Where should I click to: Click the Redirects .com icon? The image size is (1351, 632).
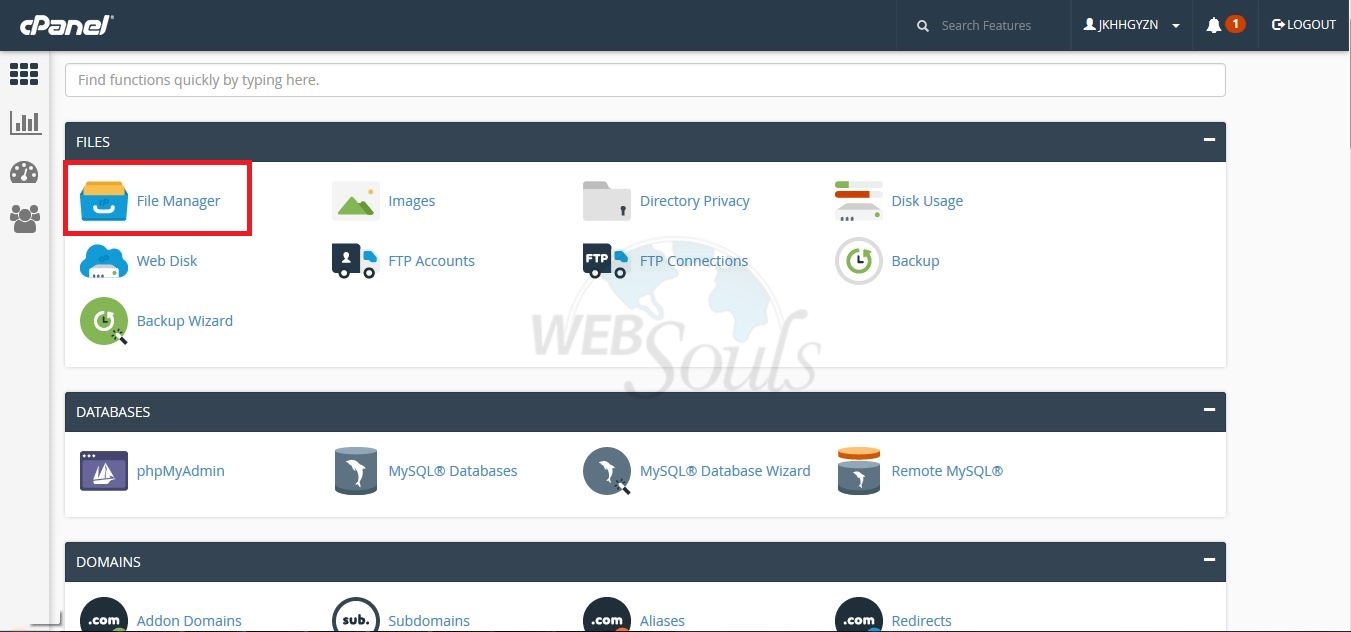(859, 615)
